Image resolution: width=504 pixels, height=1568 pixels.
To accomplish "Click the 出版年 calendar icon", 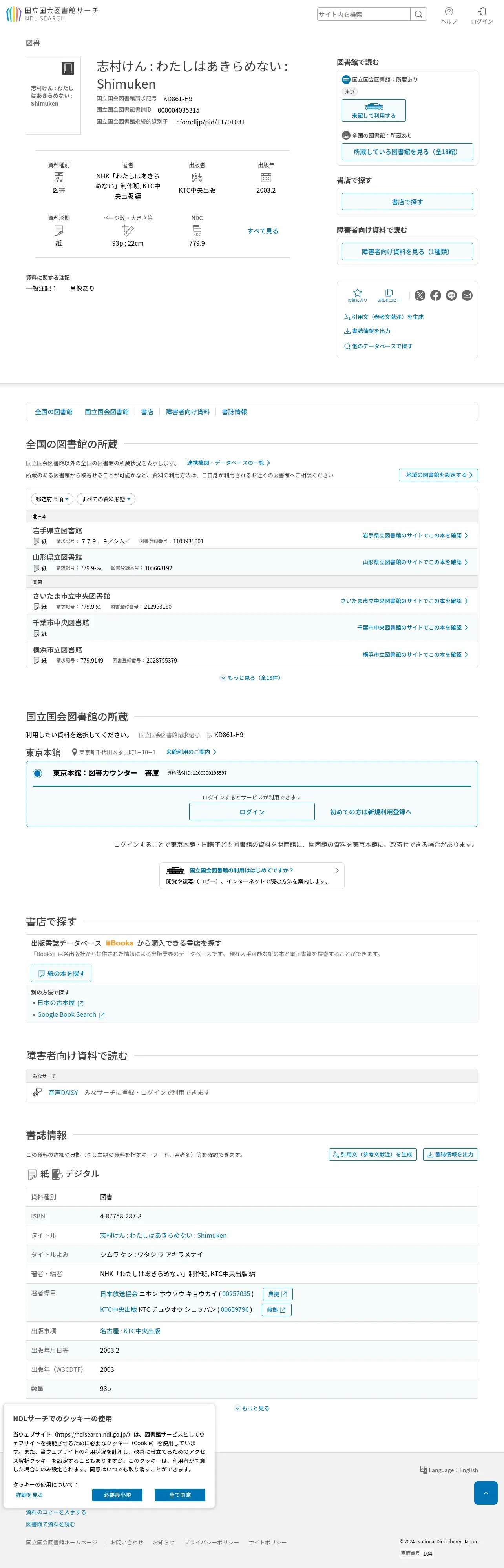I will click(266, 177).
